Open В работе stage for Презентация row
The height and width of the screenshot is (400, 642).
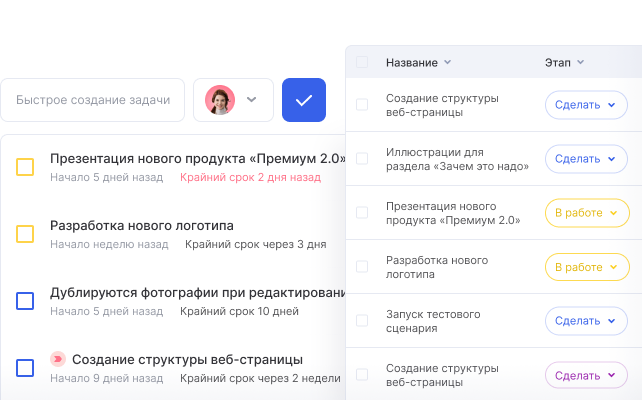point(587,213)
